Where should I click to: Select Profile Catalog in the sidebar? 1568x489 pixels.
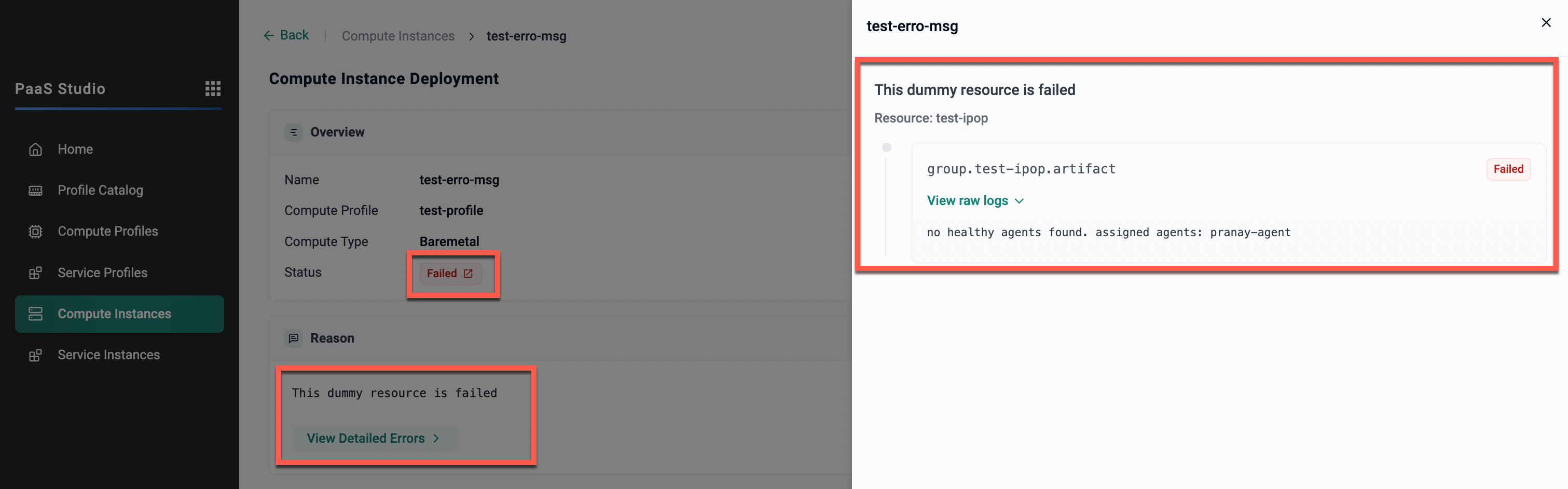101,191
